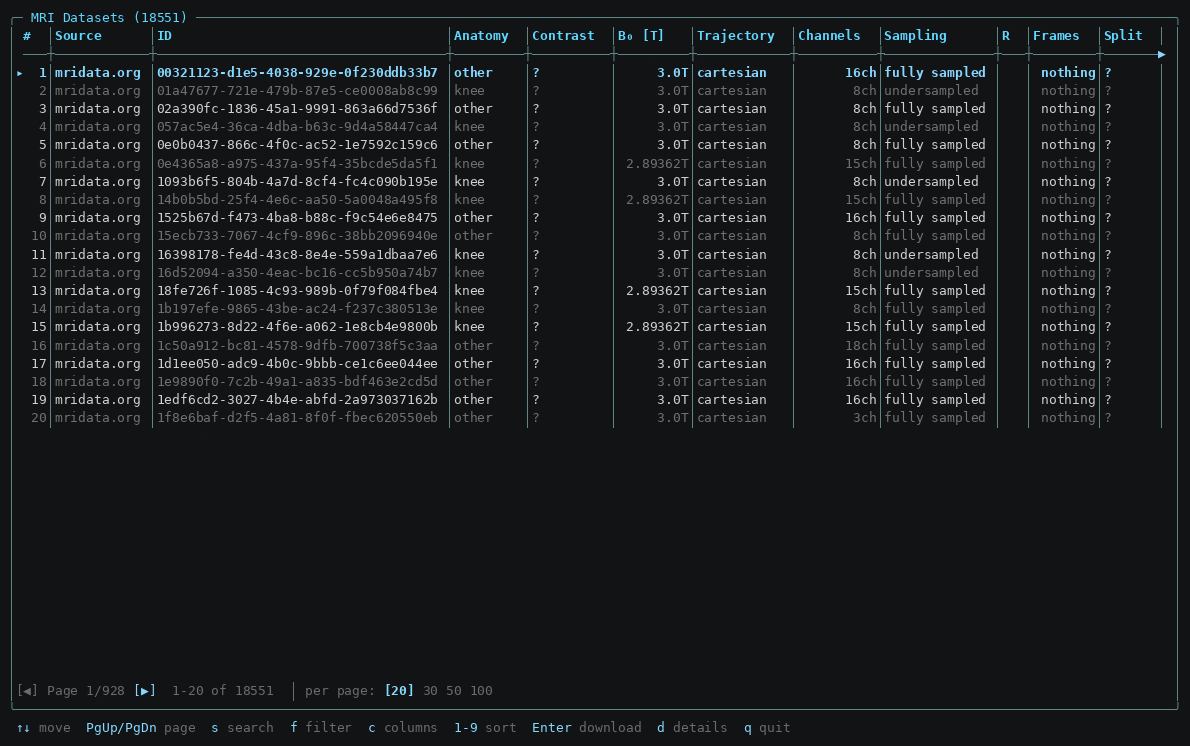Select dataset ID 18fe726f-1085-4c93-989b-0f79f084fbe4
Screen dimensions: 1190x746
pyautogui.click(x=298, y=291)
